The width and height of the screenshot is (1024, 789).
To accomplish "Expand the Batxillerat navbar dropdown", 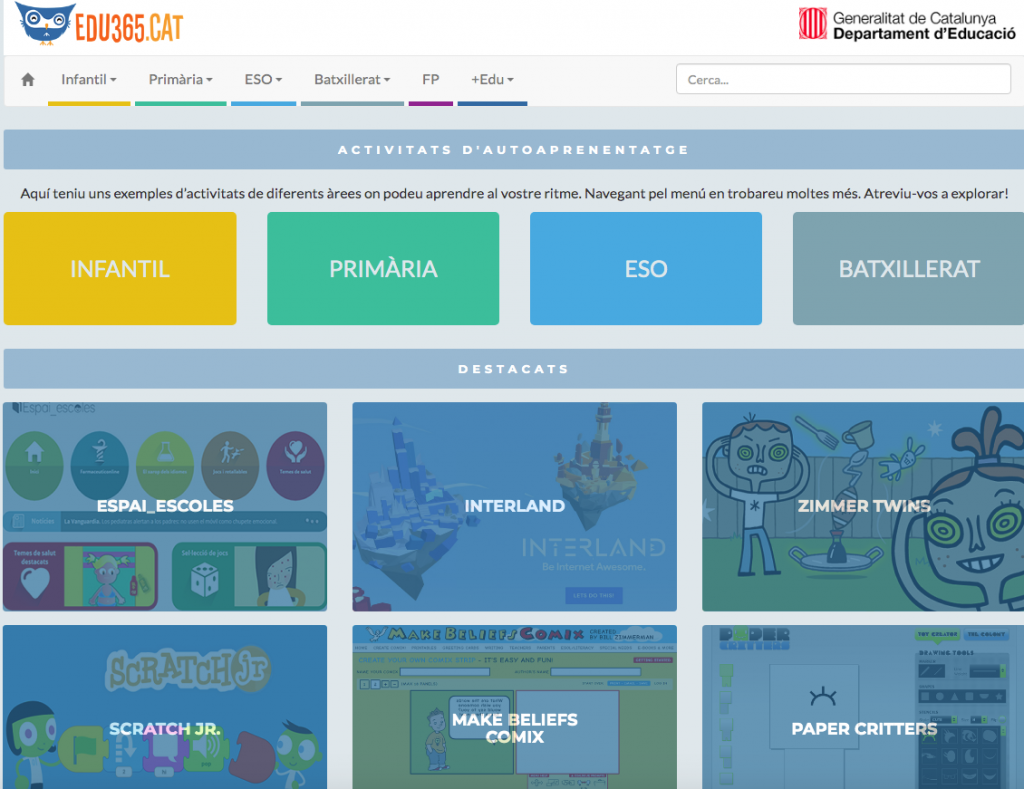I will point(352,80).
